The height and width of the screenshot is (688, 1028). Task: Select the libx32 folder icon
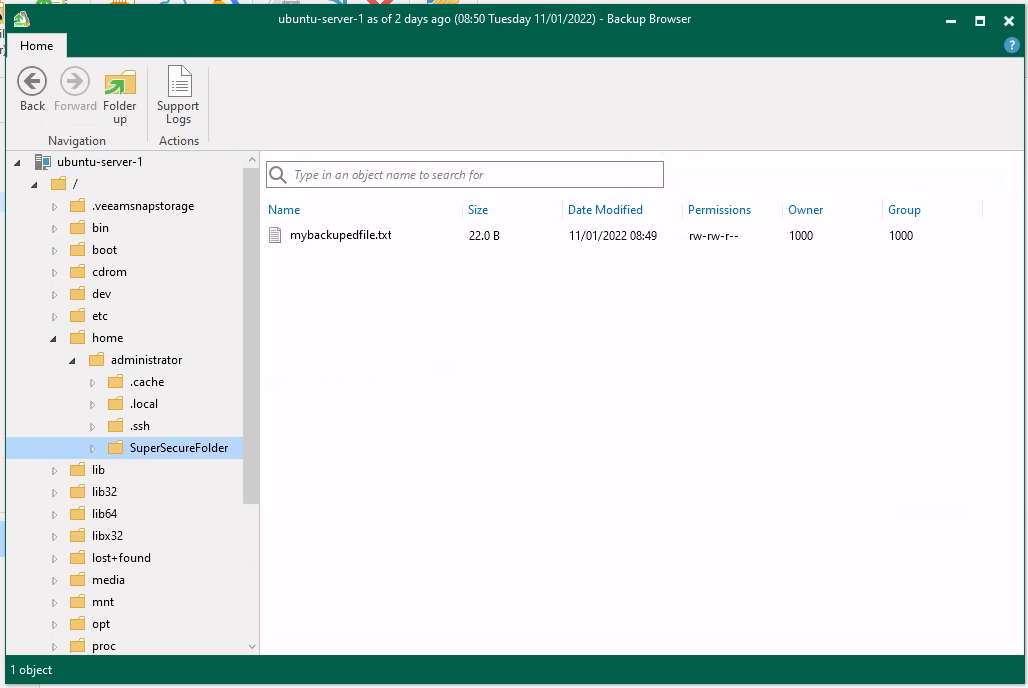(x=77, y=535)
